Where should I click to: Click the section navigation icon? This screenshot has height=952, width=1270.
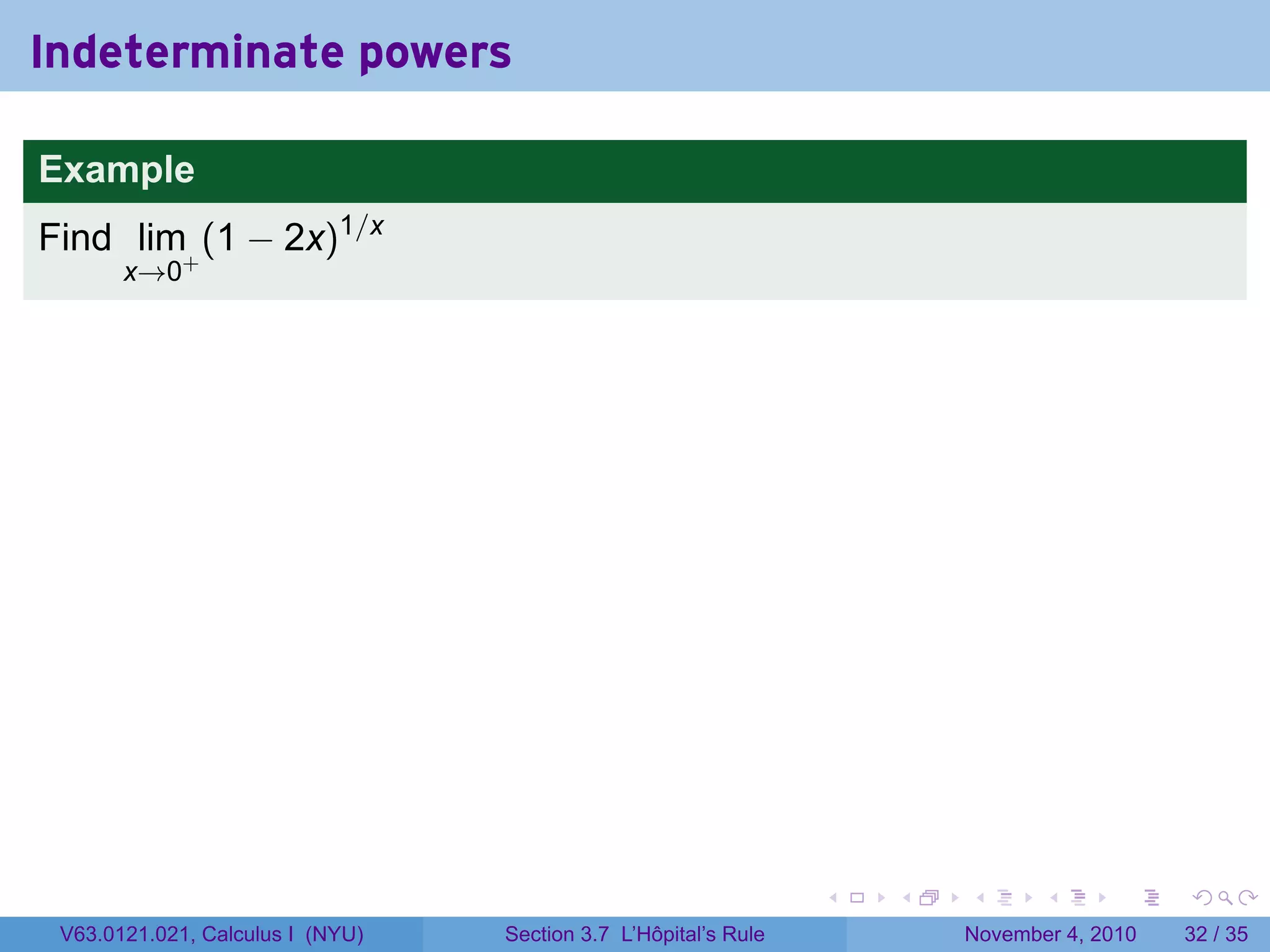pyautogui.click(x=1078, y=897)
